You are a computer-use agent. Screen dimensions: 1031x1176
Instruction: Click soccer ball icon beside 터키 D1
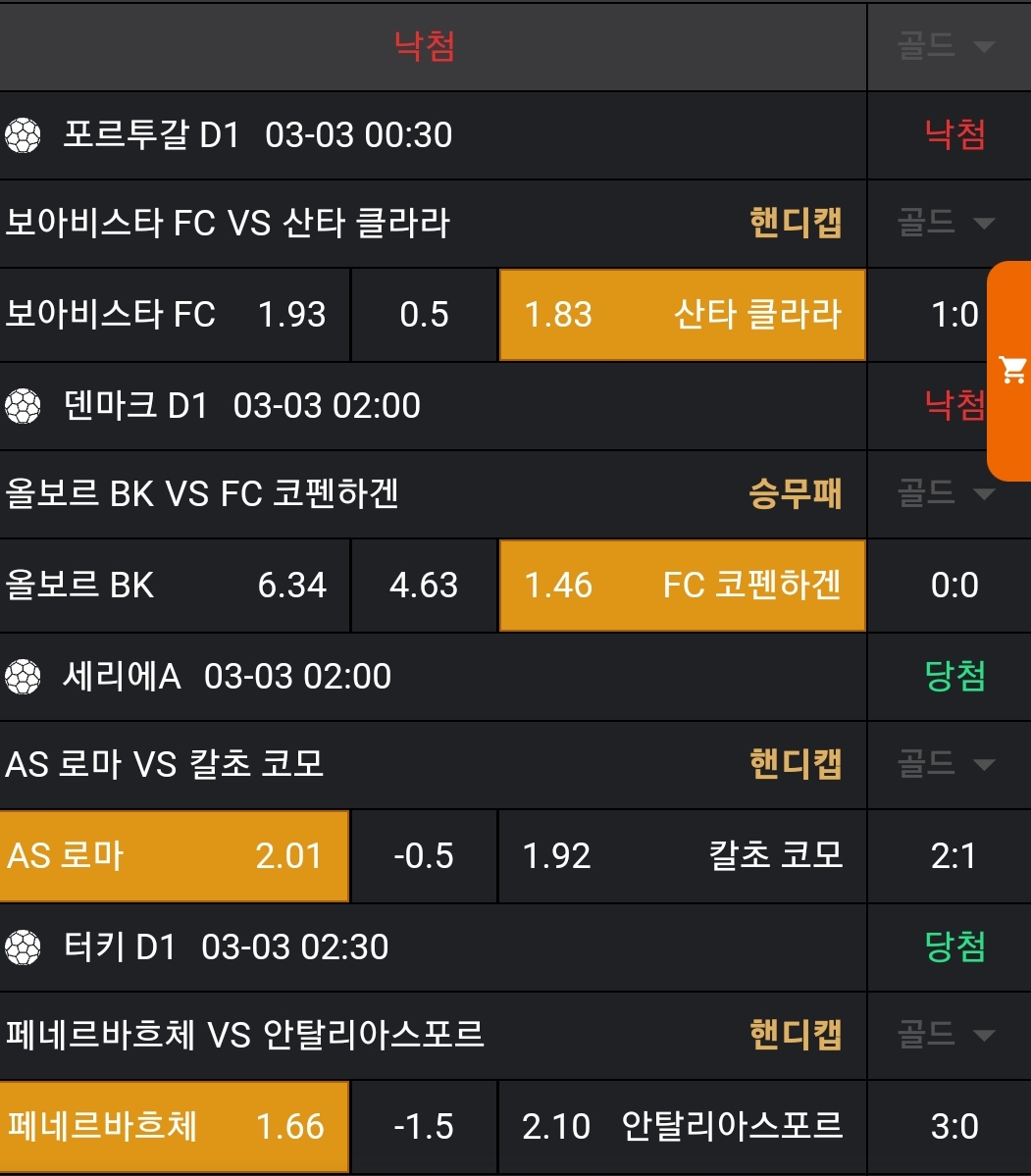point(23,946)
